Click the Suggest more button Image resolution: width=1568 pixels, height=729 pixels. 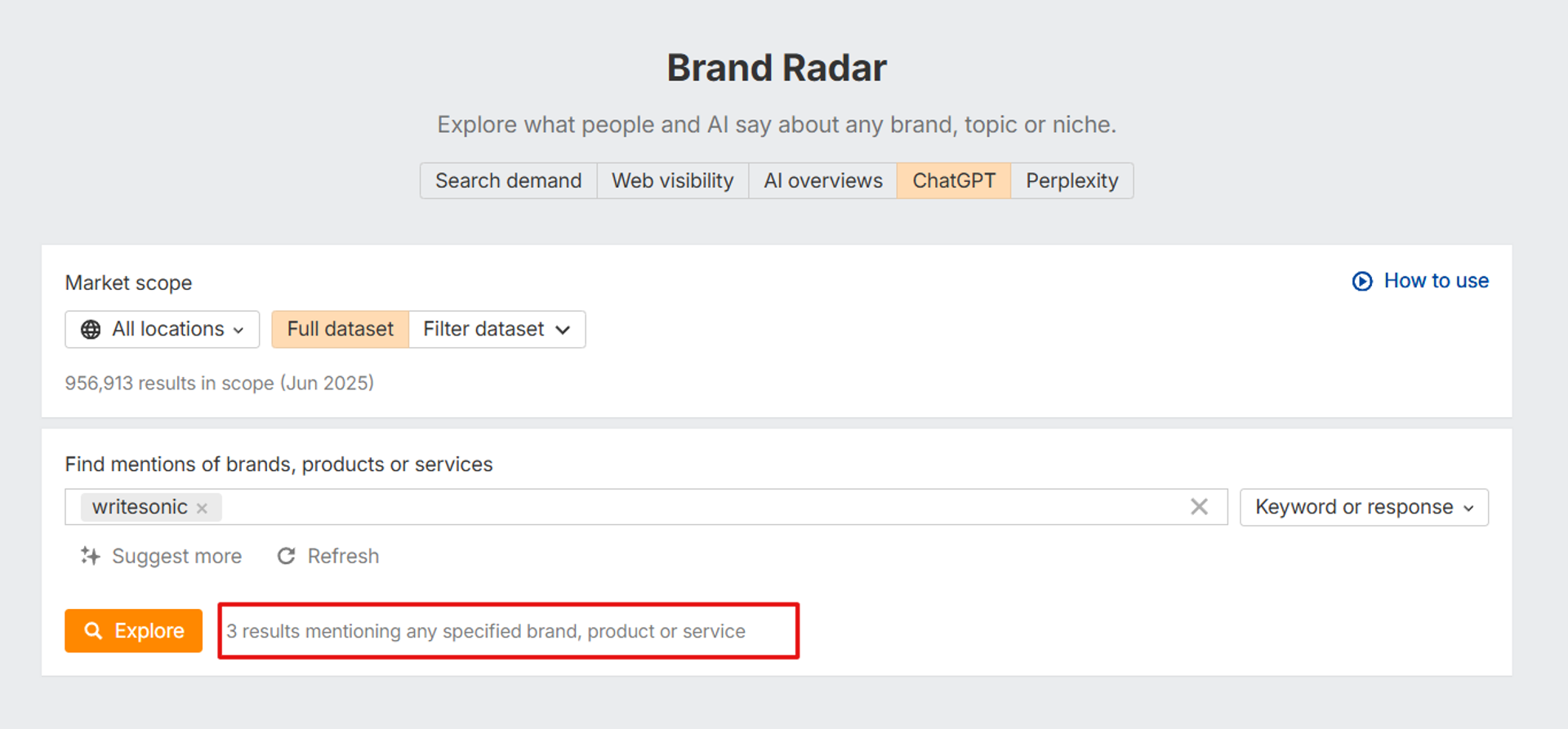[161, 556]
